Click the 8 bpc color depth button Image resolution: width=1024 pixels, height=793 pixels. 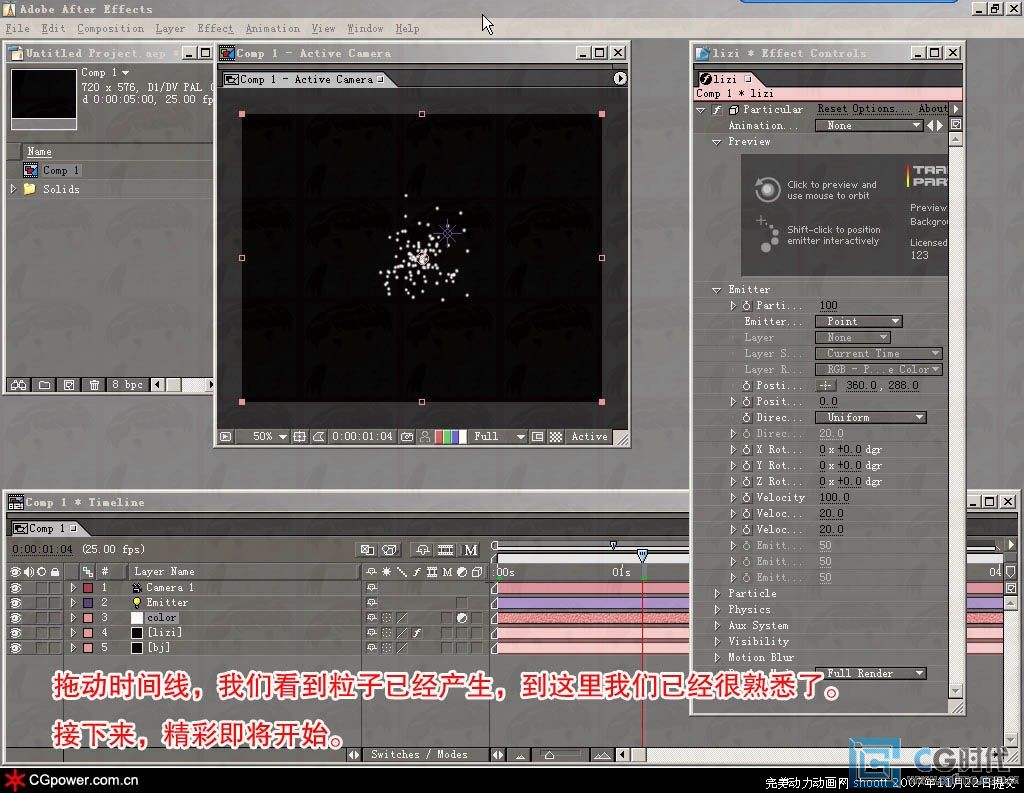point(127,385)
